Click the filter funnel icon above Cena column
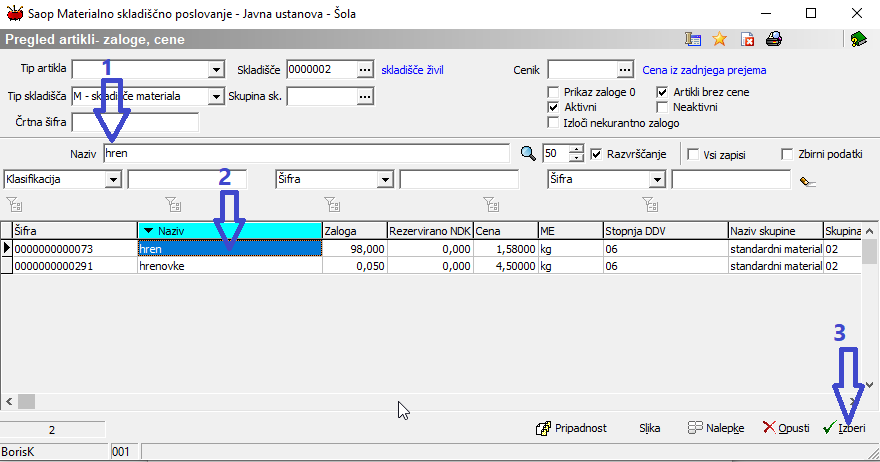Image resolution: width=880 pixels, height=462 pixels. click(491, 204)
